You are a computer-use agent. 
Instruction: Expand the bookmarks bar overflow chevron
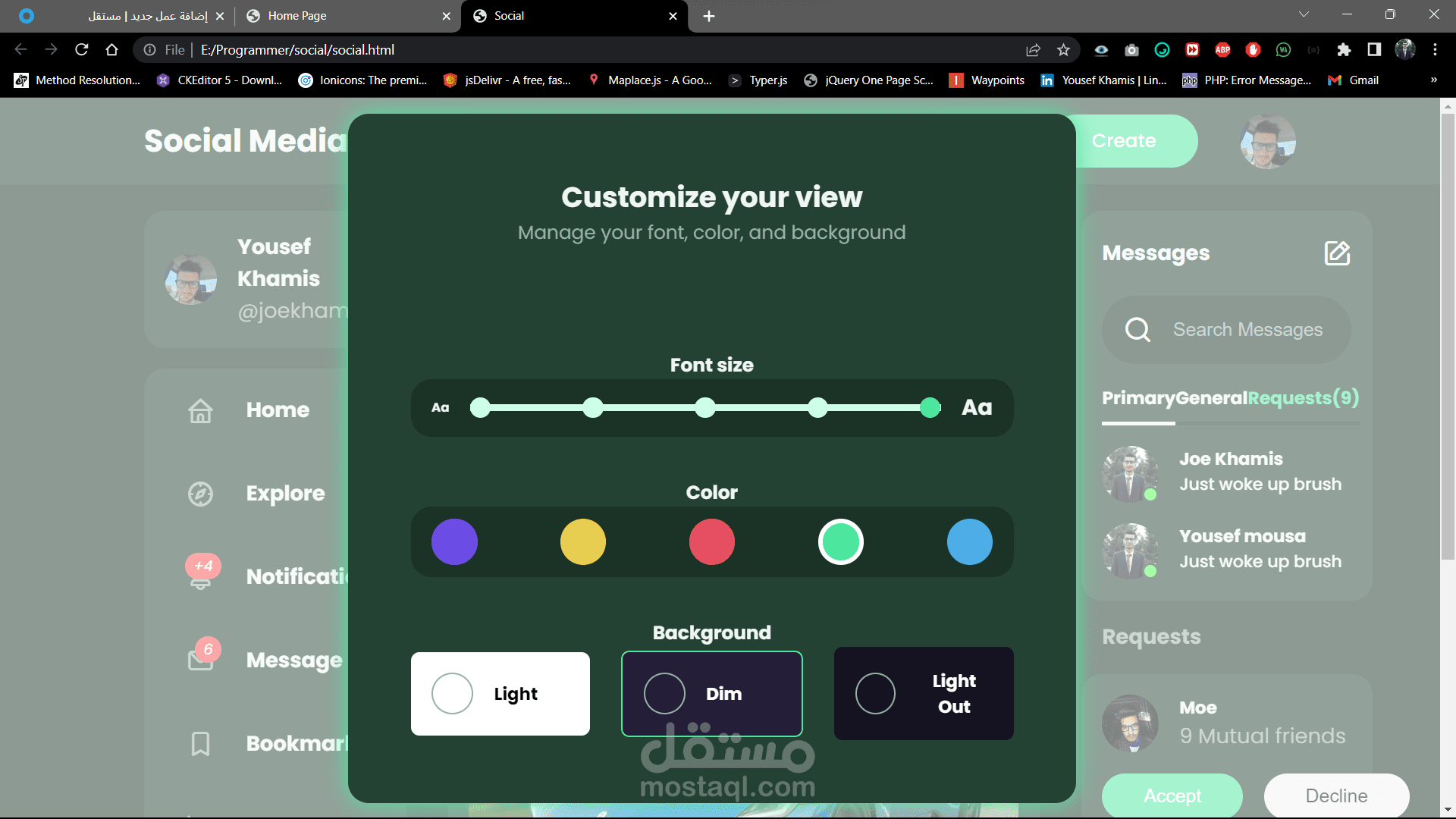1433,80
